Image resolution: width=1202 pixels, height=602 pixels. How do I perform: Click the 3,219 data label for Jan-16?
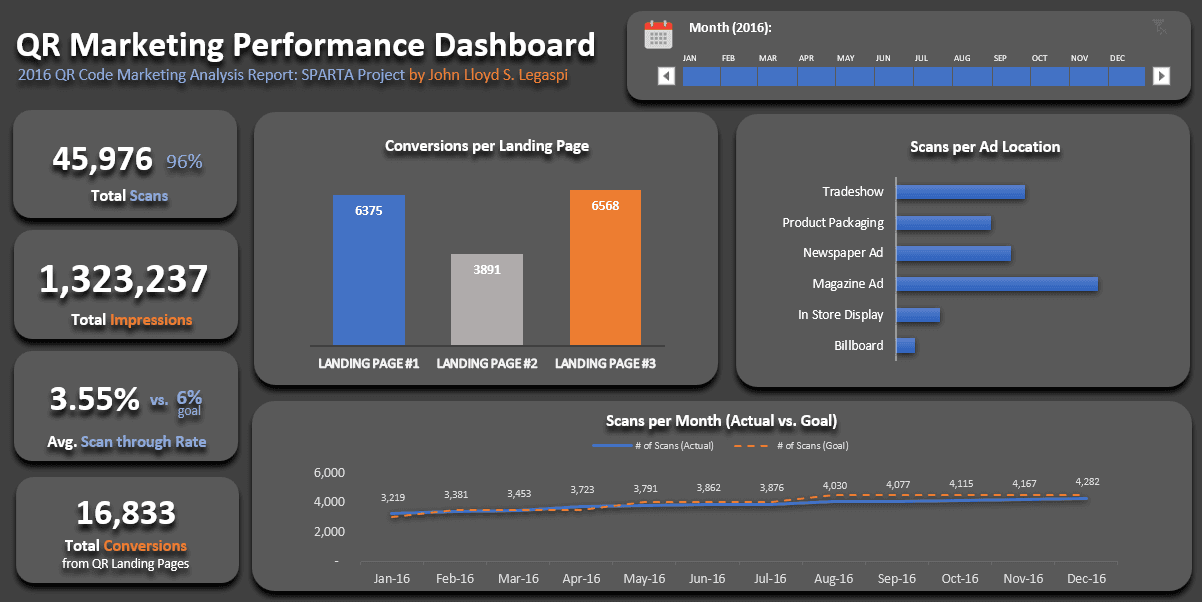393,498
